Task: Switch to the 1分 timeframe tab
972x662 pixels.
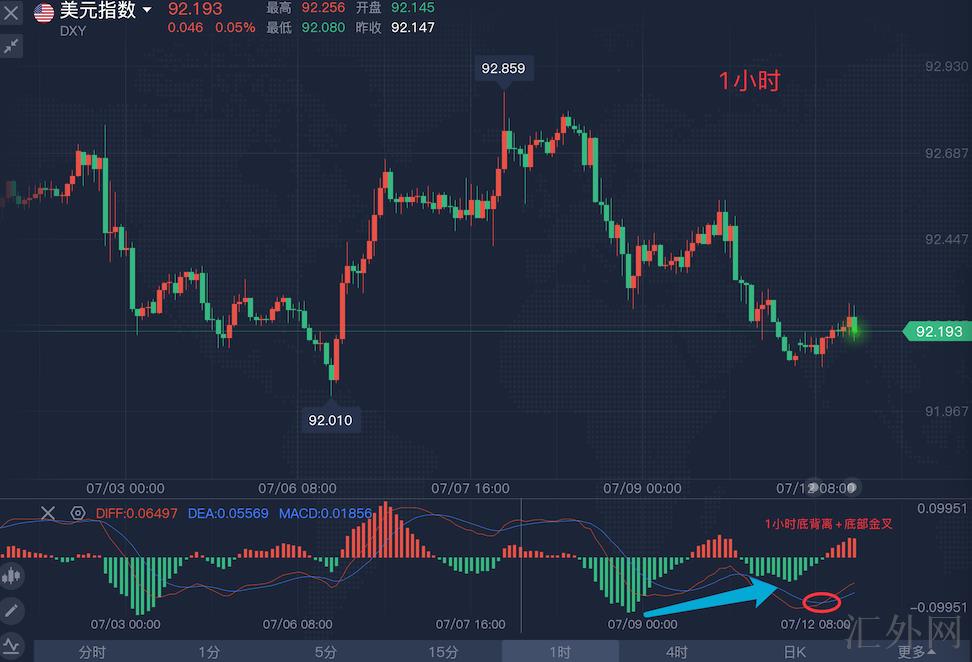Action: coord(209,652)
